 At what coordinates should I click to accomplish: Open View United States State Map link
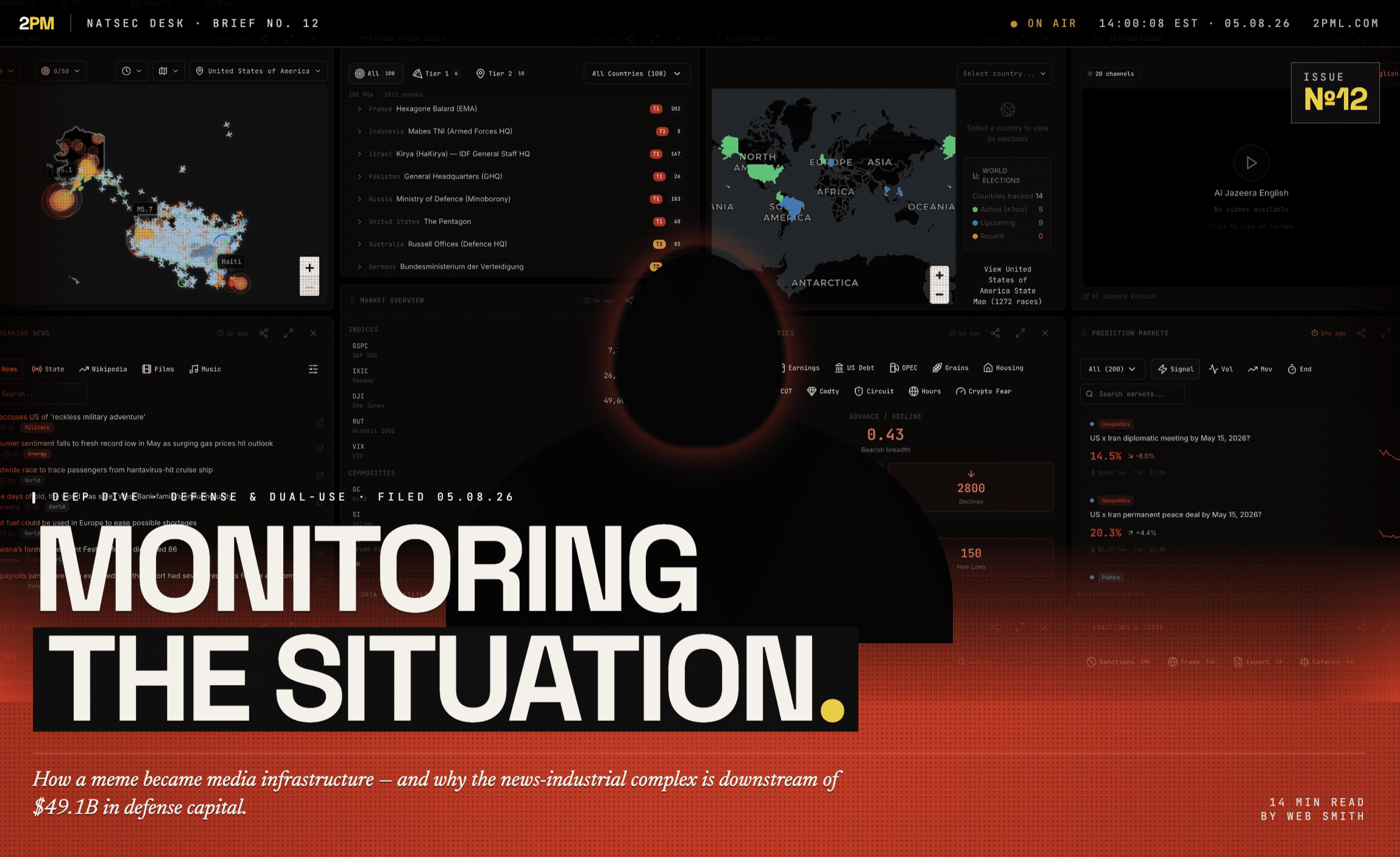pyautogui.click(x=1008, y=285)
